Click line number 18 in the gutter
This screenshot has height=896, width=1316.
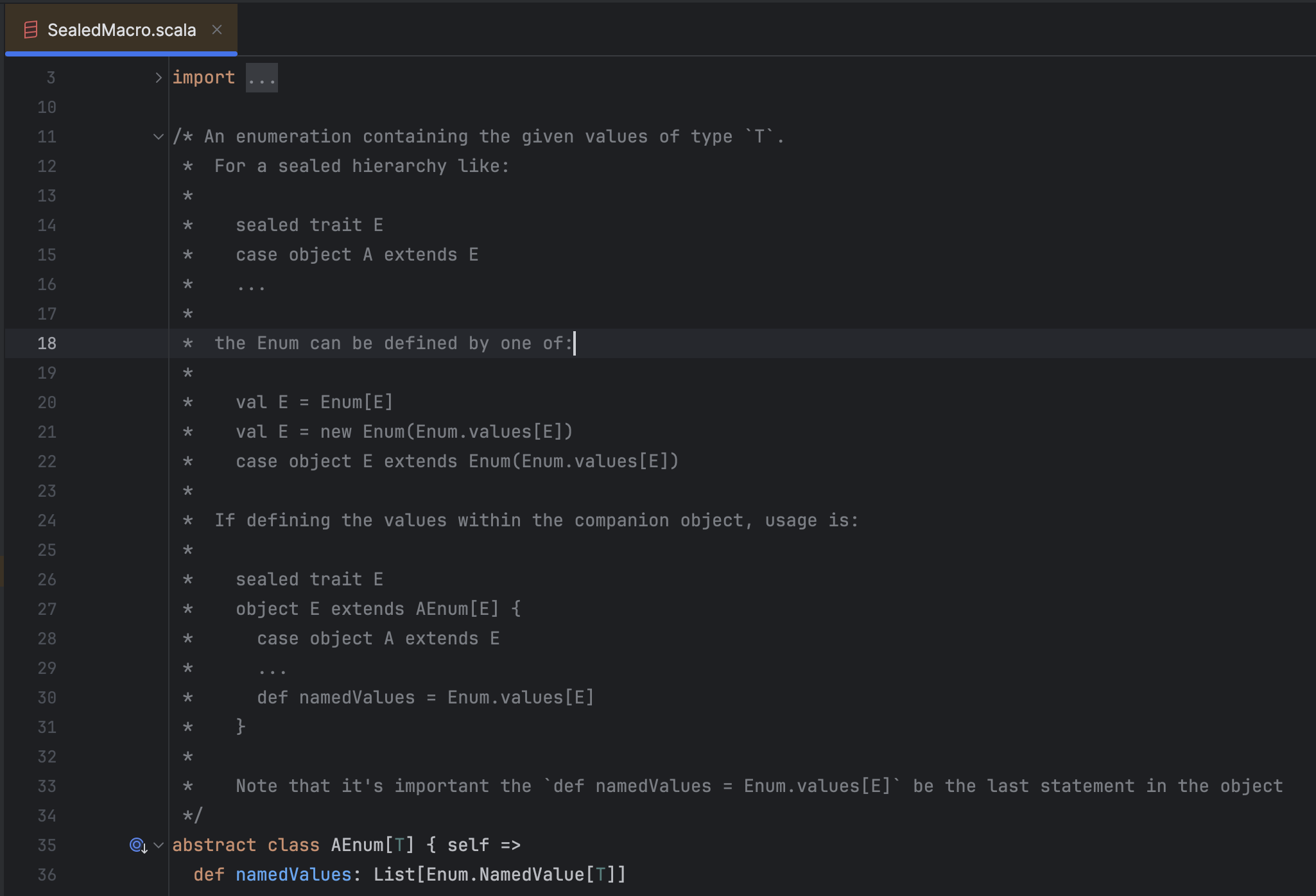click(47, 343)
